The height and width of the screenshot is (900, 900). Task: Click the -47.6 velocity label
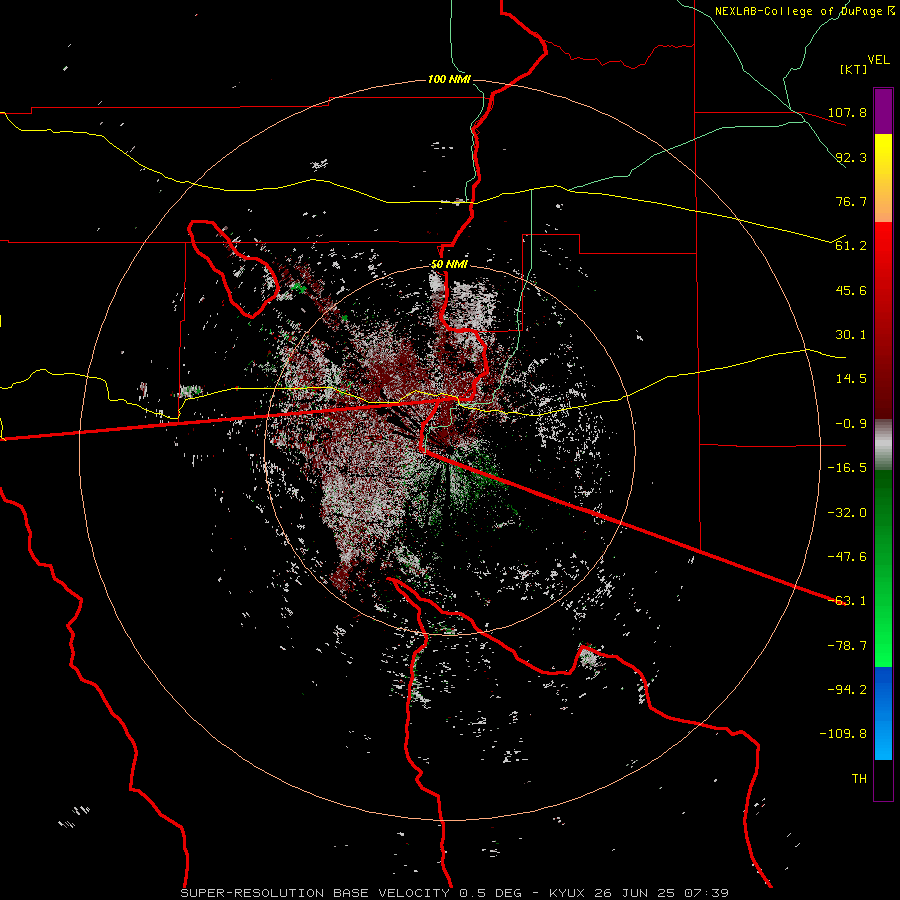coord(847,557)
